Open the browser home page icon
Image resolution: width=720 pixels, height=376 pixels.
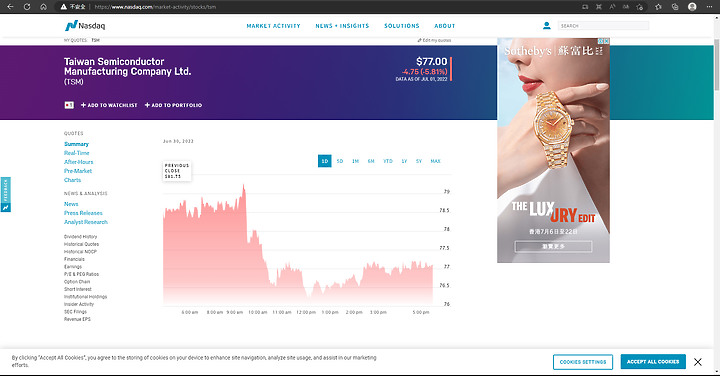43,7
